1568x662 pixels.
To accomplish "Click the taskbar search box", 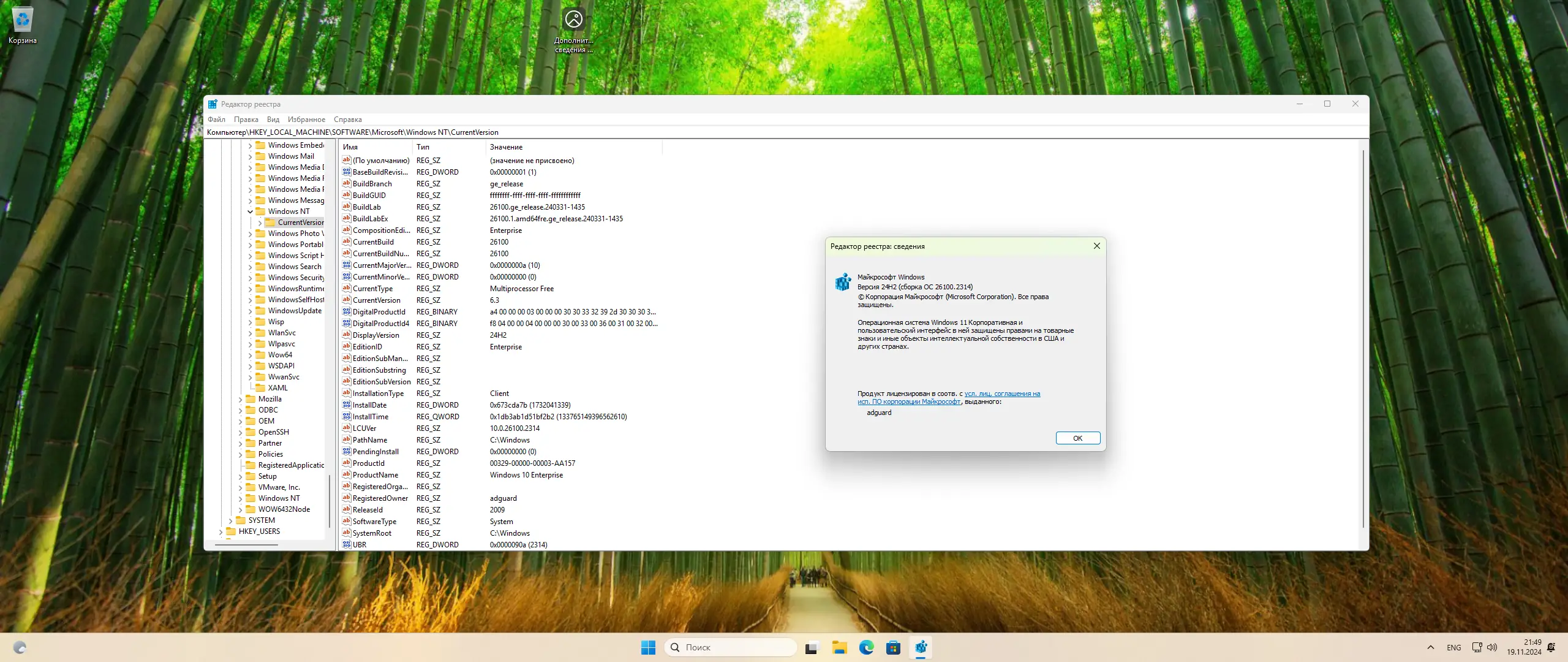I will [730, 647].
